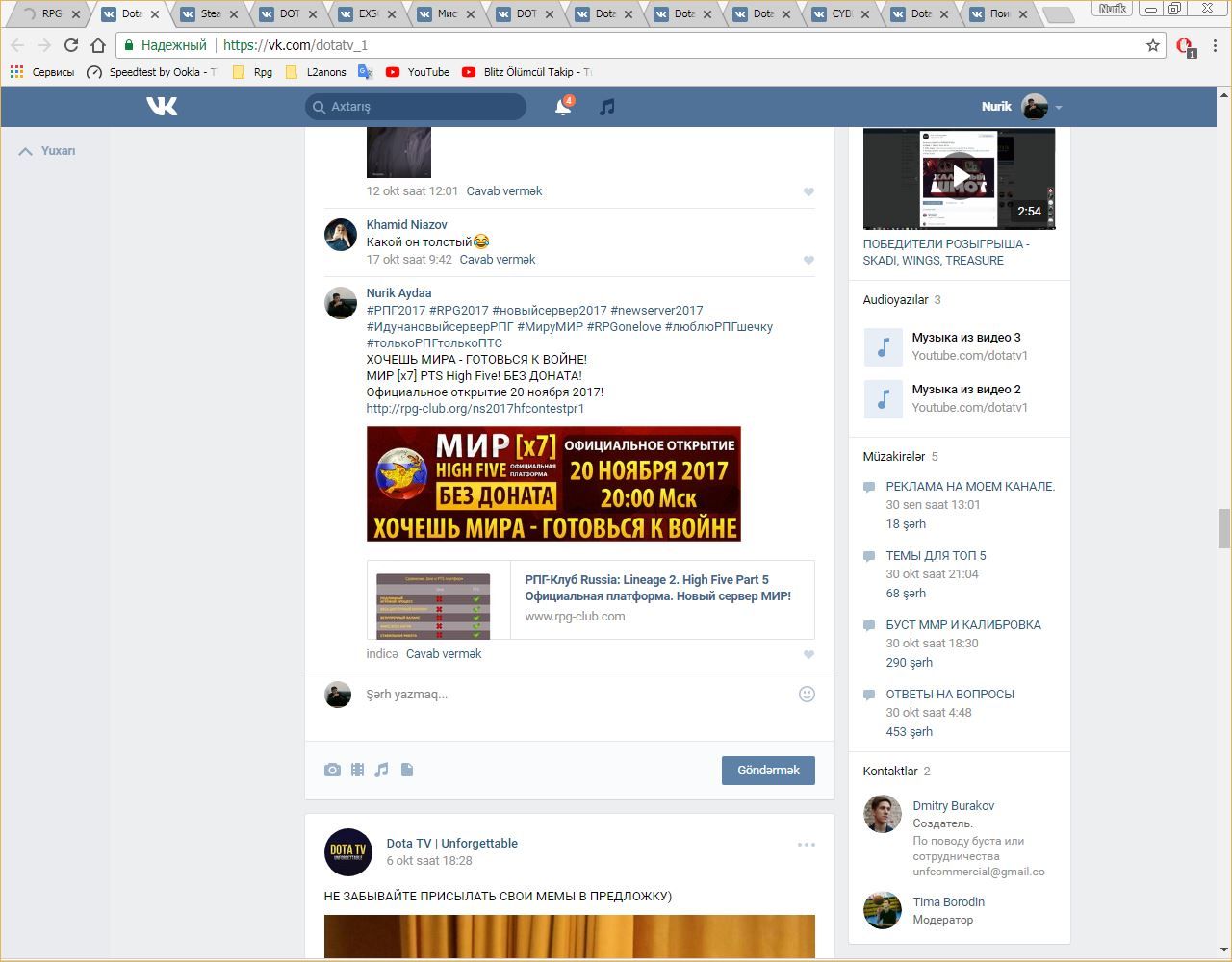Open the МИР x7 banner image
Screen dimensions: 1232x962
[553, 484]
